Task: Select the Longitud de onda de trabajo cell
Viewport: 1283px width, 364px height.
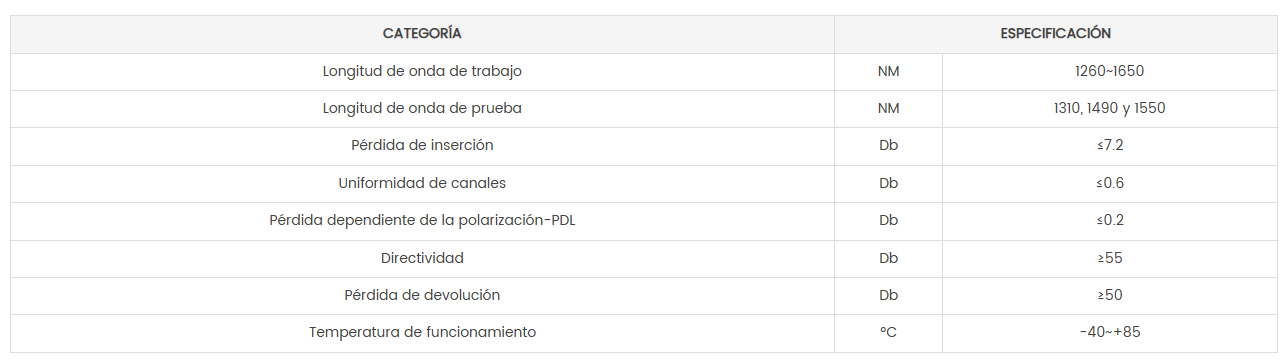Action: (x=422, y=72)
